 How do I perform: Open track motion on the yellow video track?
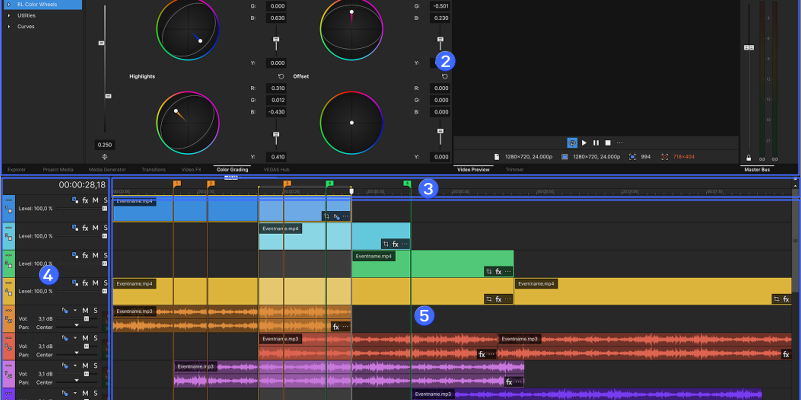point(75,283)
